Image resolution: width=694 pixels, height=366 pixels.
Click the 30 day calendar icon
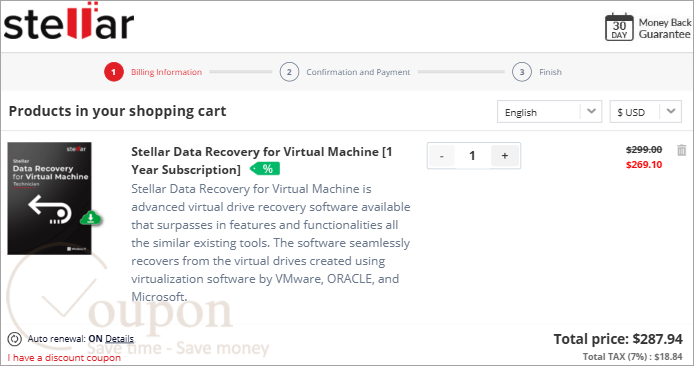[619, 27]
